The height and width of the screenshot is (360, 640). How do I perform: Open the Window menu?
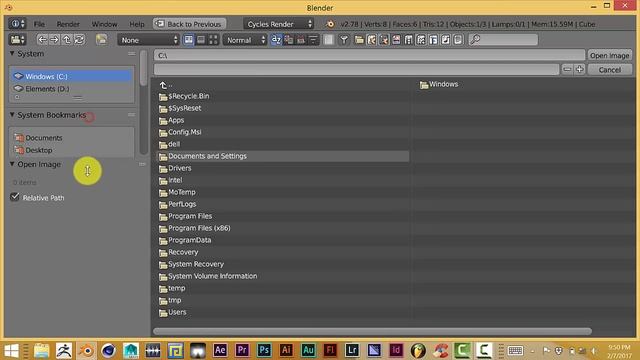tap(104, 24)
